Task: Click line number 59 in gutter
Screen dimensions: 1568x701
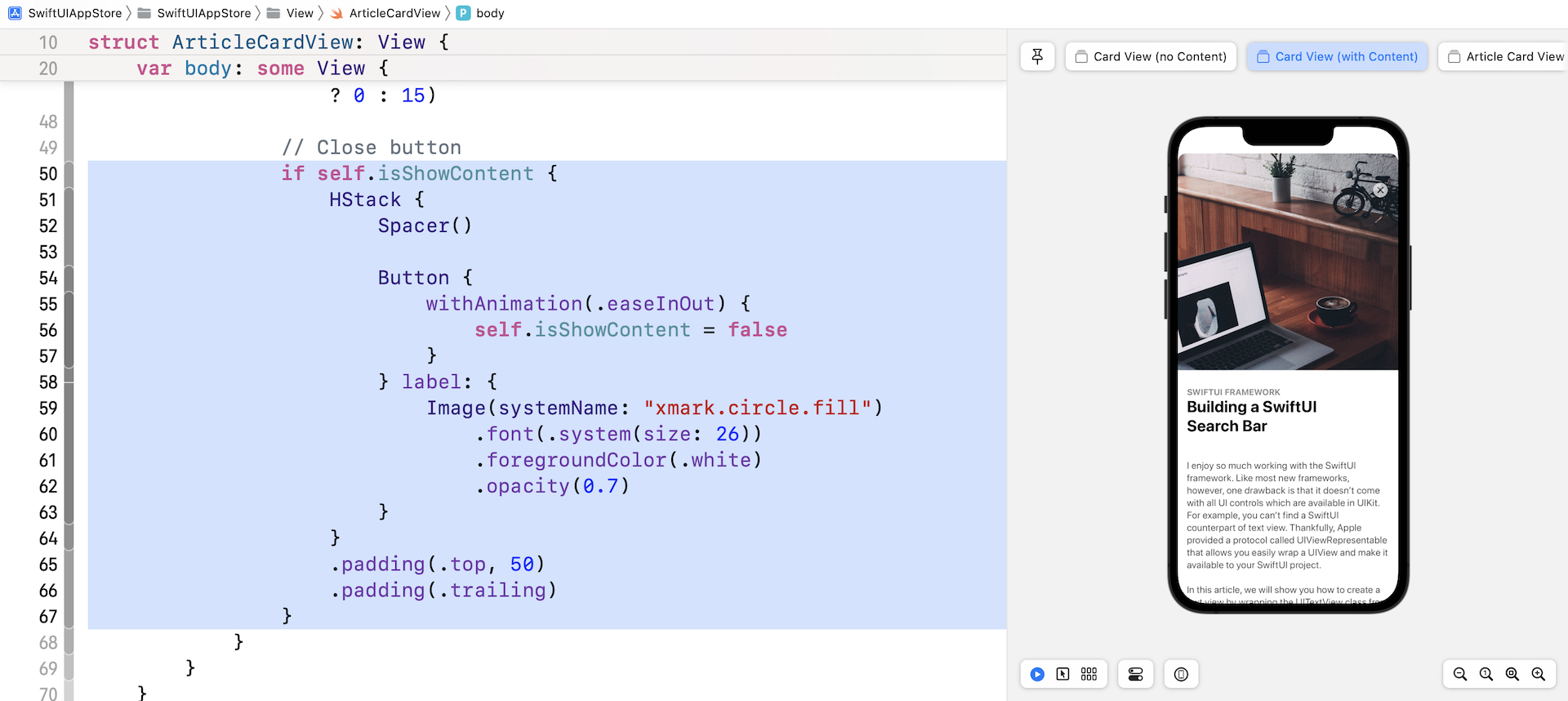Action: tap(48, 408)
